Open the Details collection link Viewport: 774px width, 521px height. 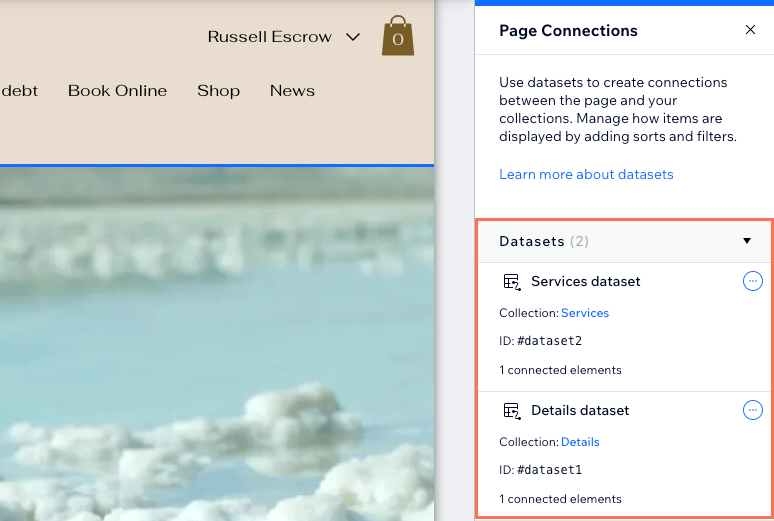[x=580, y=442]
